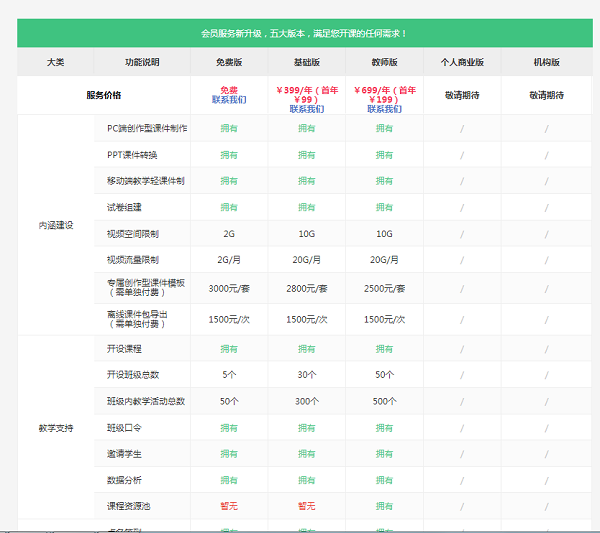
Task: Click the 300个 activity count
Action: coord(307,401)
